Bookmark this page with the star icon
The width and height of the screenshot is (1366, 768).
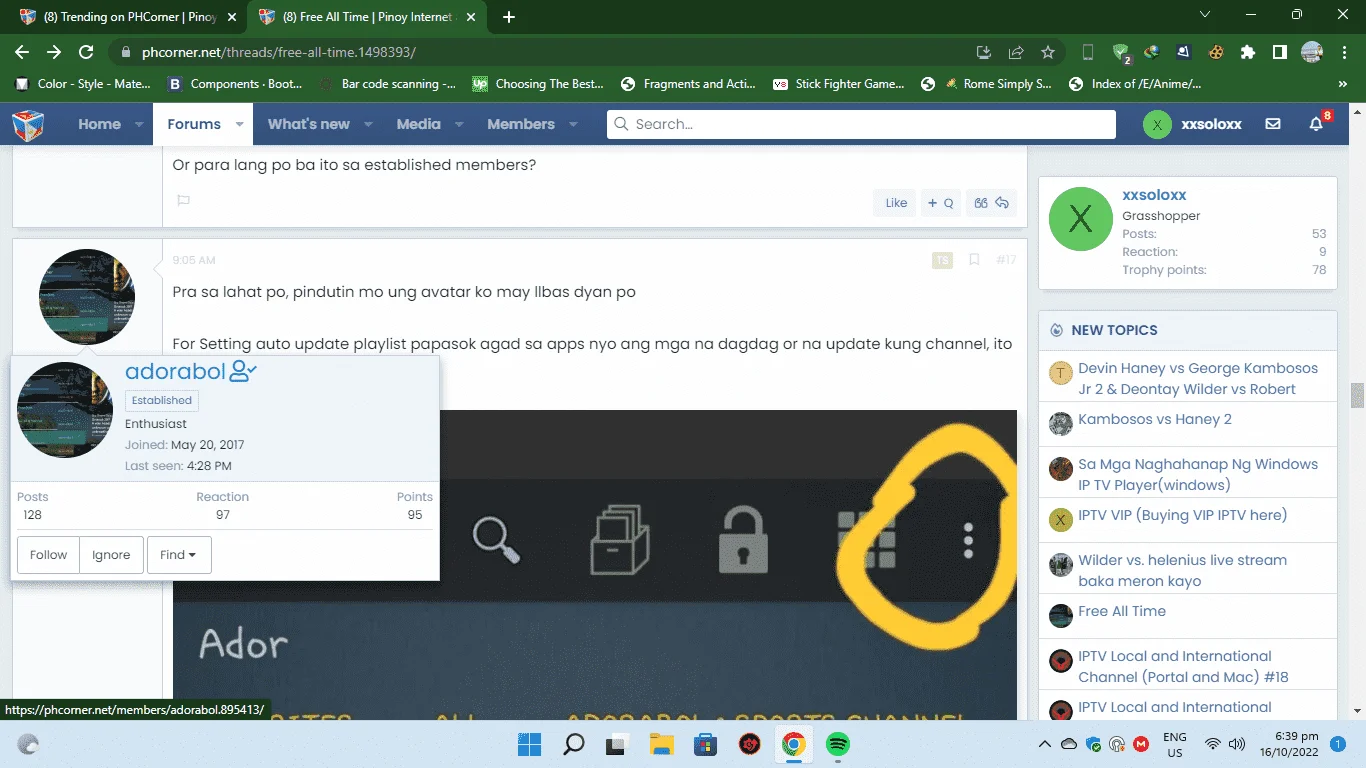pyautogui.click(x=1048, y=52)
